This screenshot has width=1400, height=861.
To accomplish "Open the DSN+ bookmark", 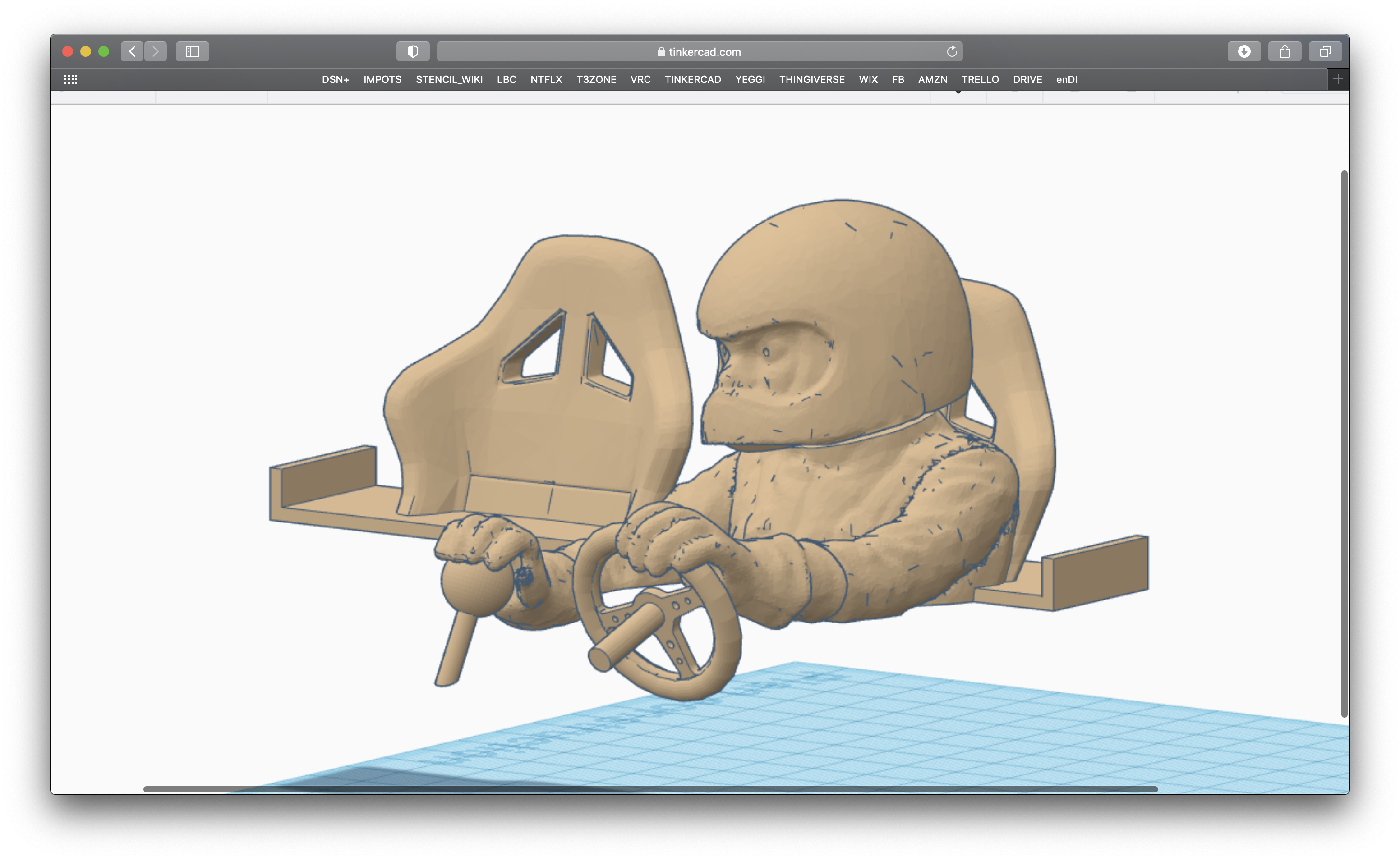I will click(335, 79).
